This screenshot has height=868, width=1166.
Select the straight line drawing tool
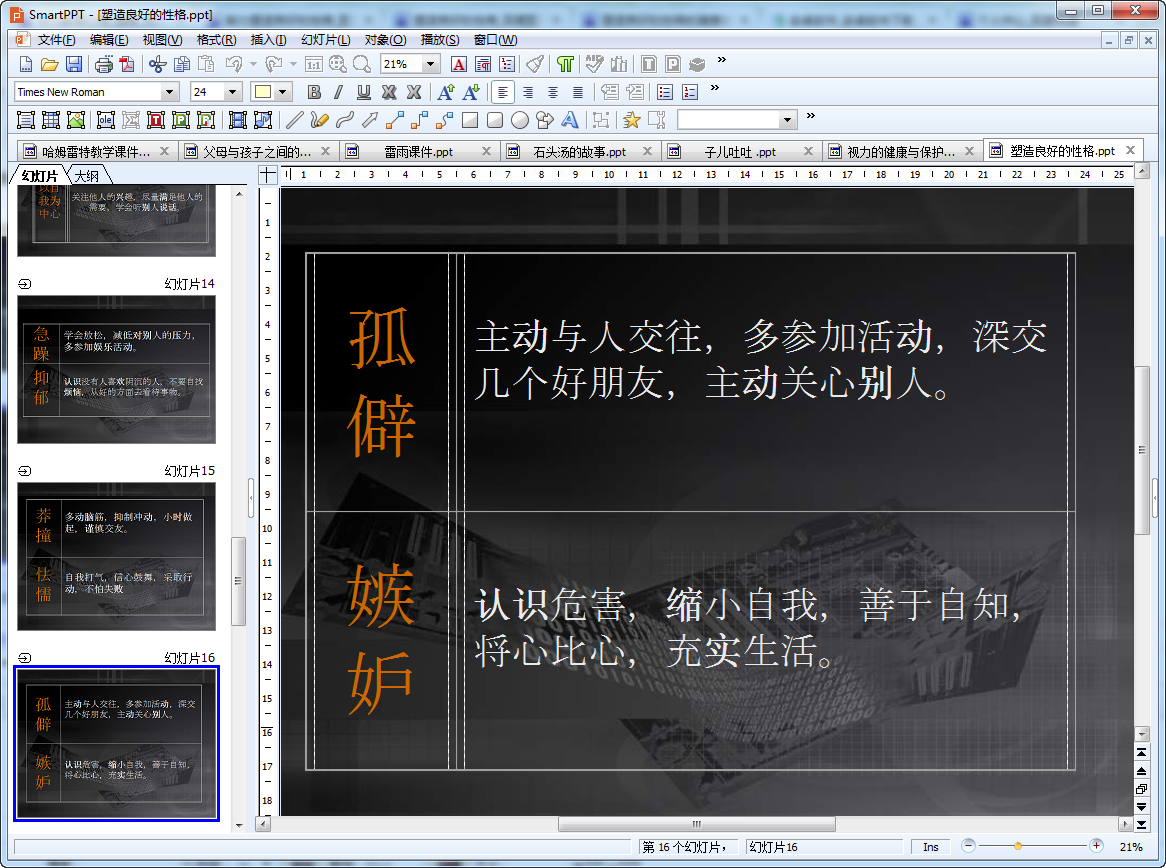[294, 120]
